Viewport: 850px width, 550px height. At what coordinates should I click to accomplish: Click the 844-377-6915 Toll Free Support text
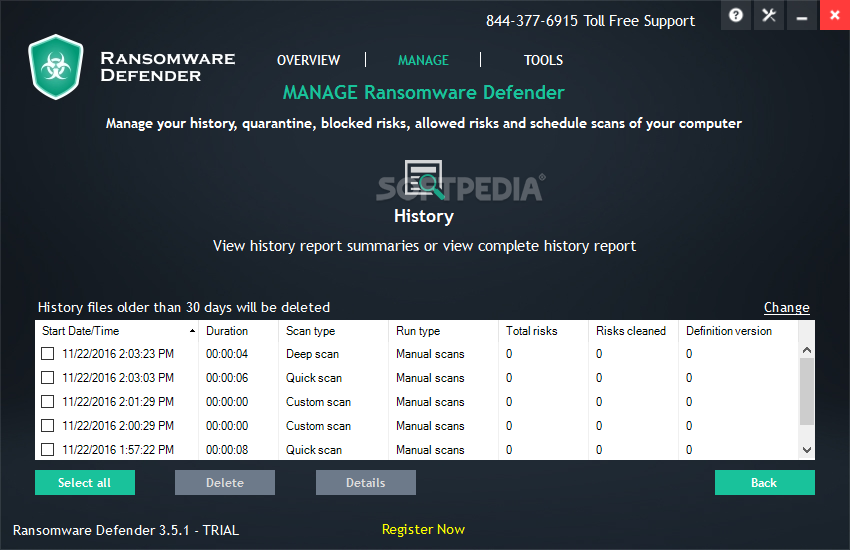pos(590,21)
